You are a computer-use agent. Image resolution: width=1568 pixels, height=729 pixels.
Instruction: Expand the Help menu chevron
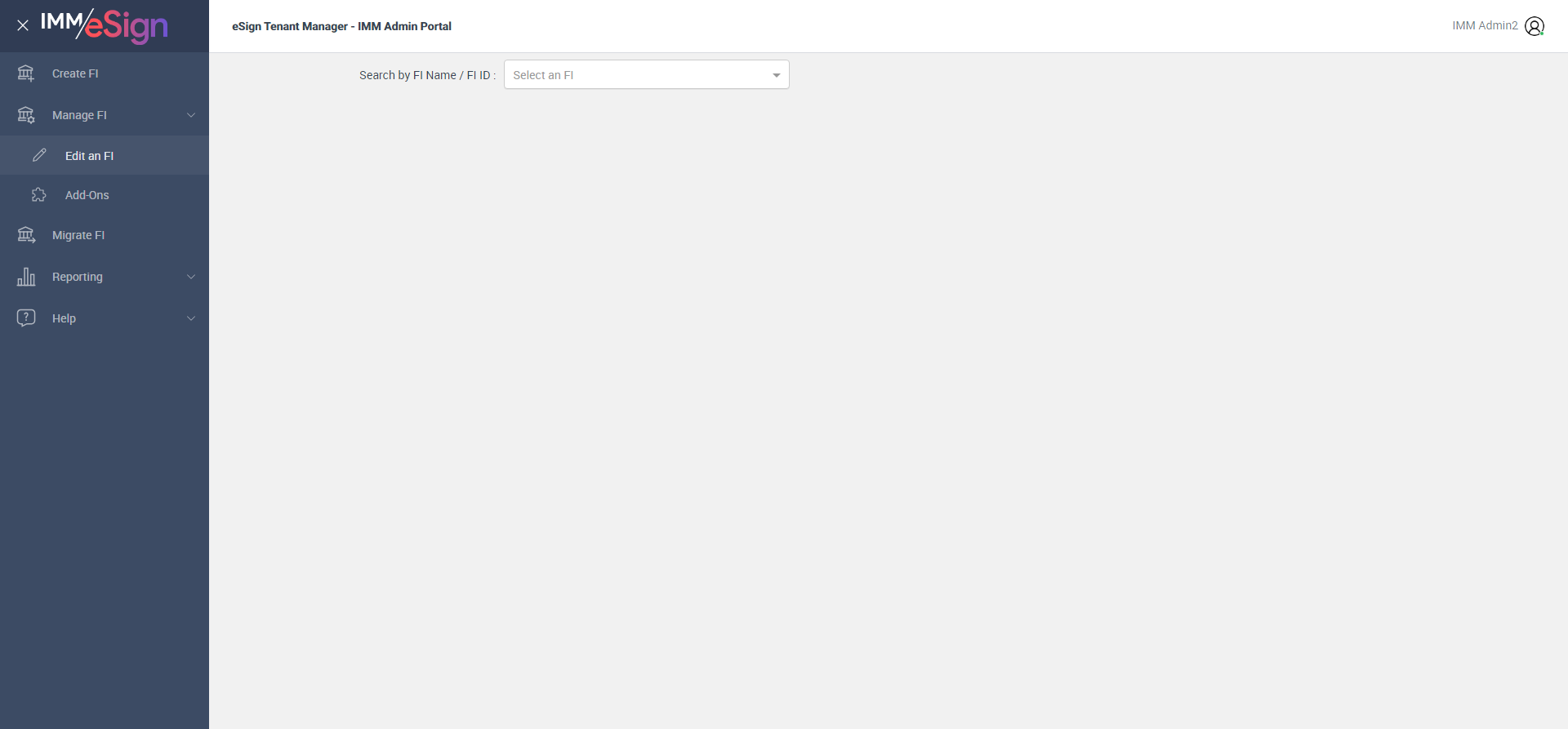pyautogui.click(x=191, y=318)
